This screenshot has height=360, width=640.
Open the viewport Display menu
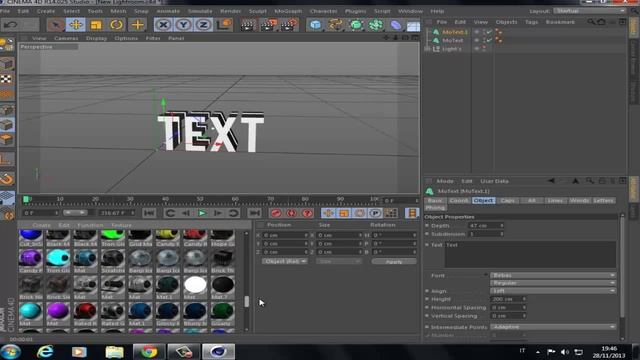pyautogui.click(x=97, y=38)
